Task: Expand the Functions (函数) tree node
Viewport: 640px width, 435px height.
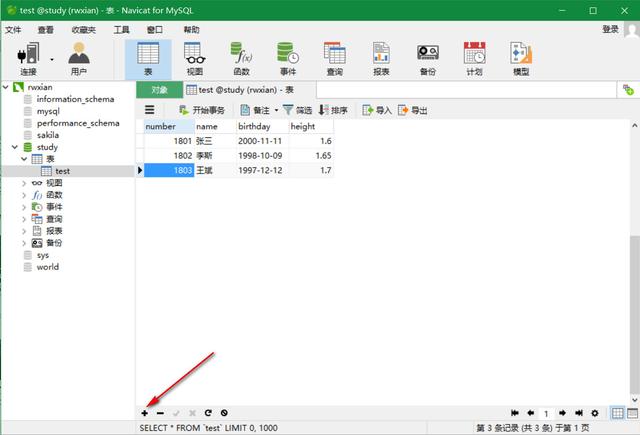Action: (24, 195)
